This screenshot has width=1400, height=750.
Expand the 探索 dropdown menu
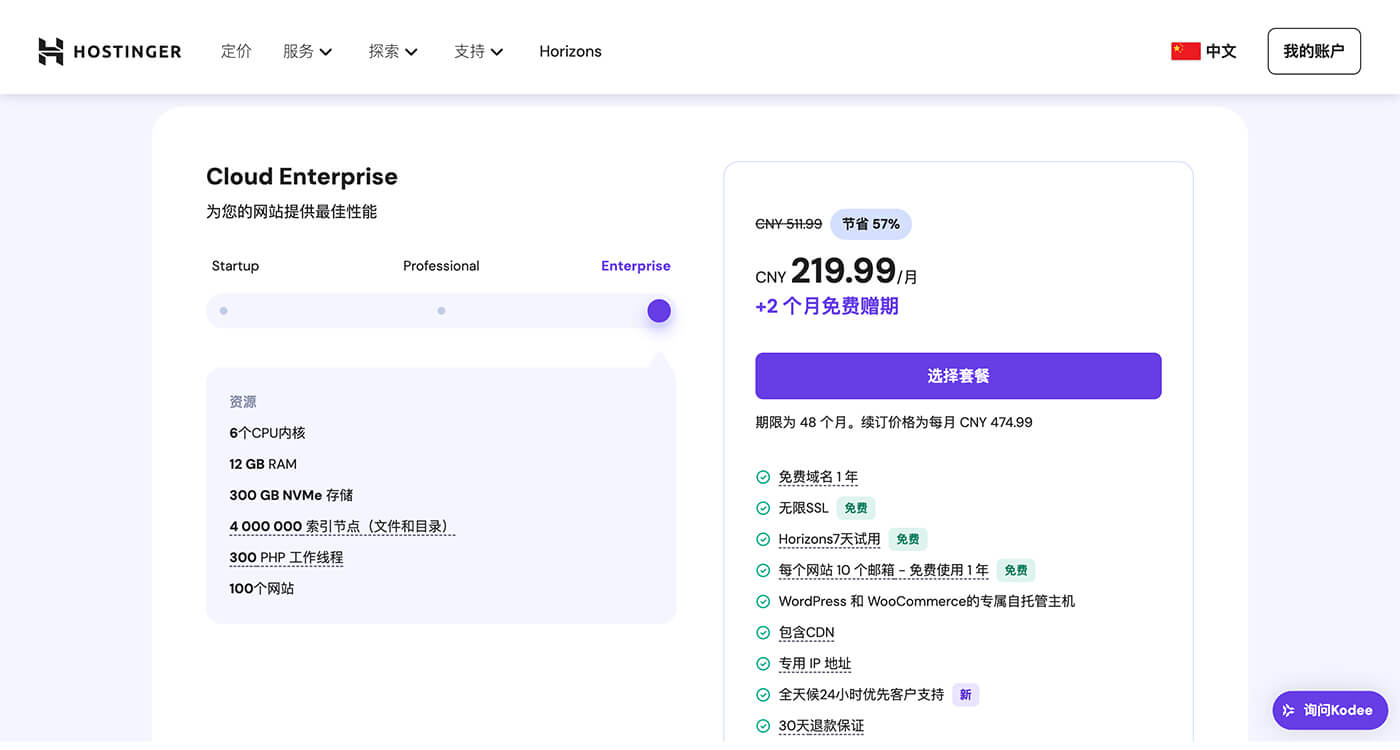(393, 51)
